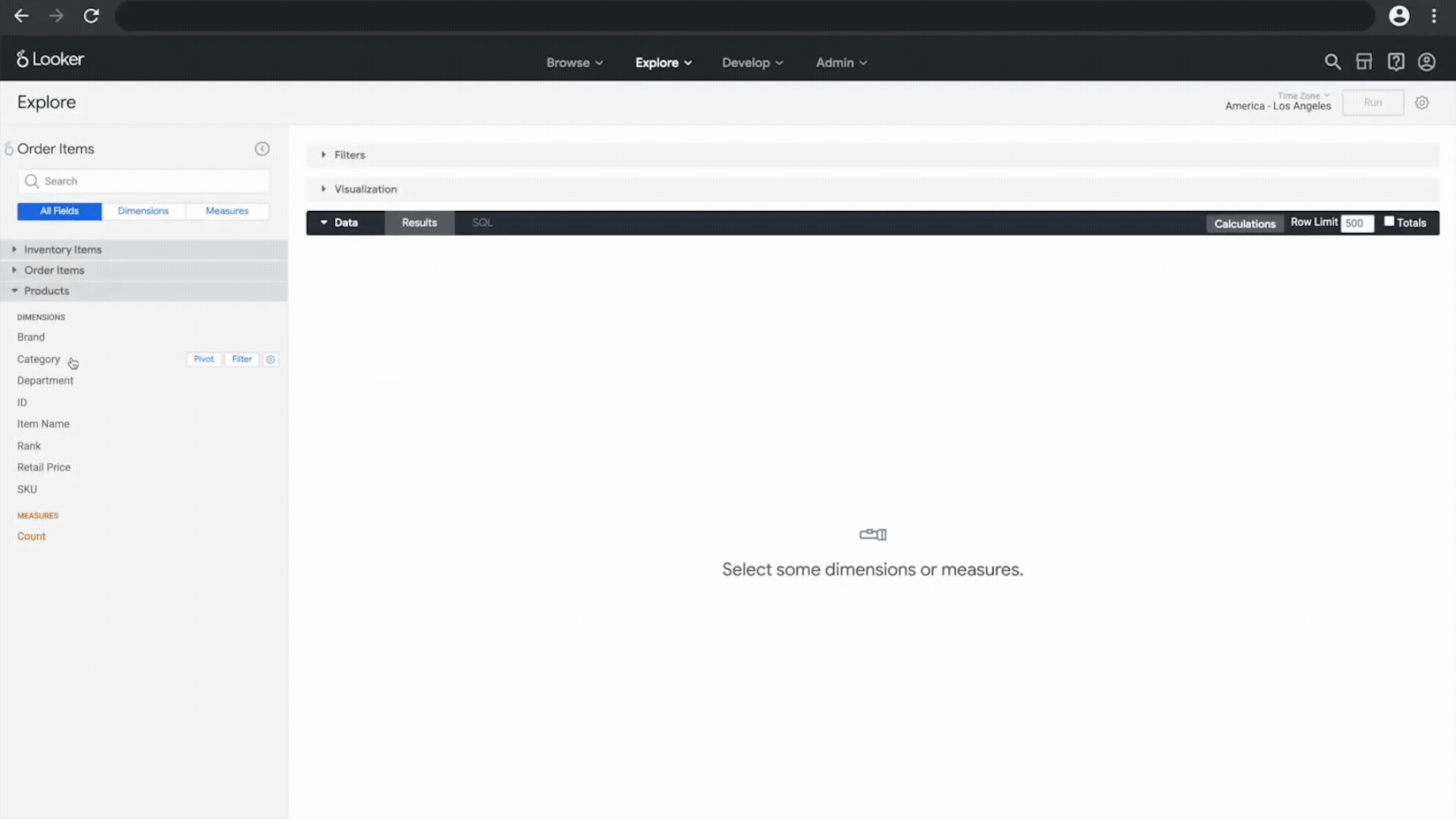Image resolution: width=1456 pixels, height=819 pixels.
Task: Collapse the field picker with arrow icon
Action: tap(262, 149)
